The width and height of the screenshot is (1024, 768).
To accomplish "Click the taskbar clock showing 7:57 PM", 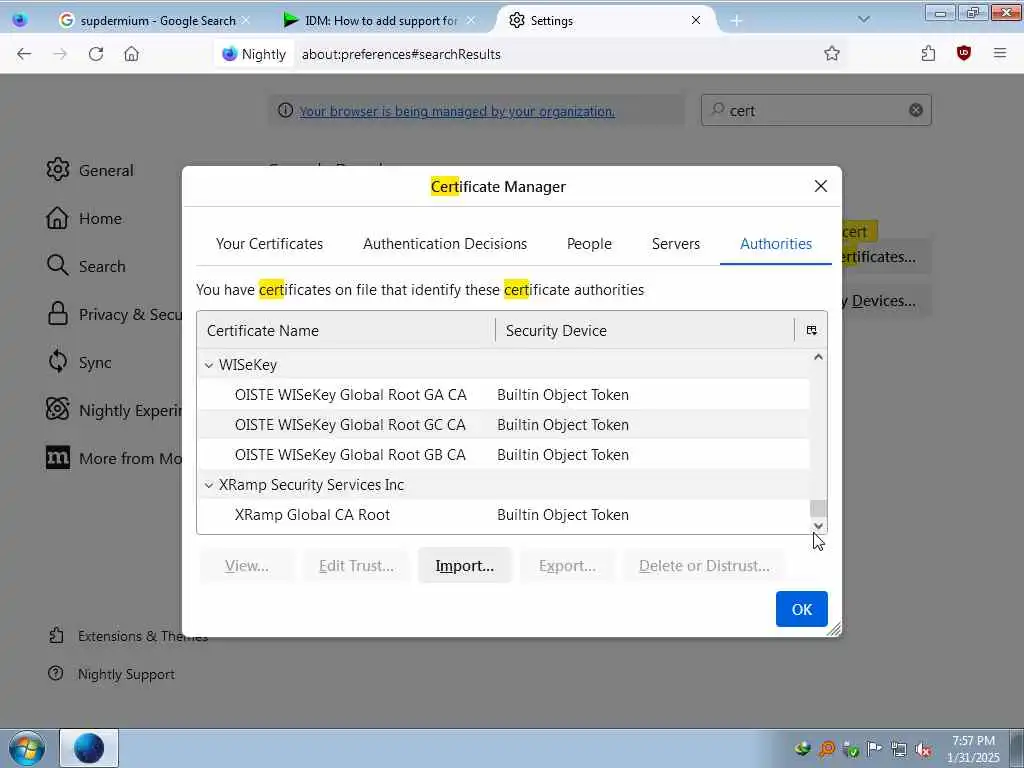I will (973, 749).
